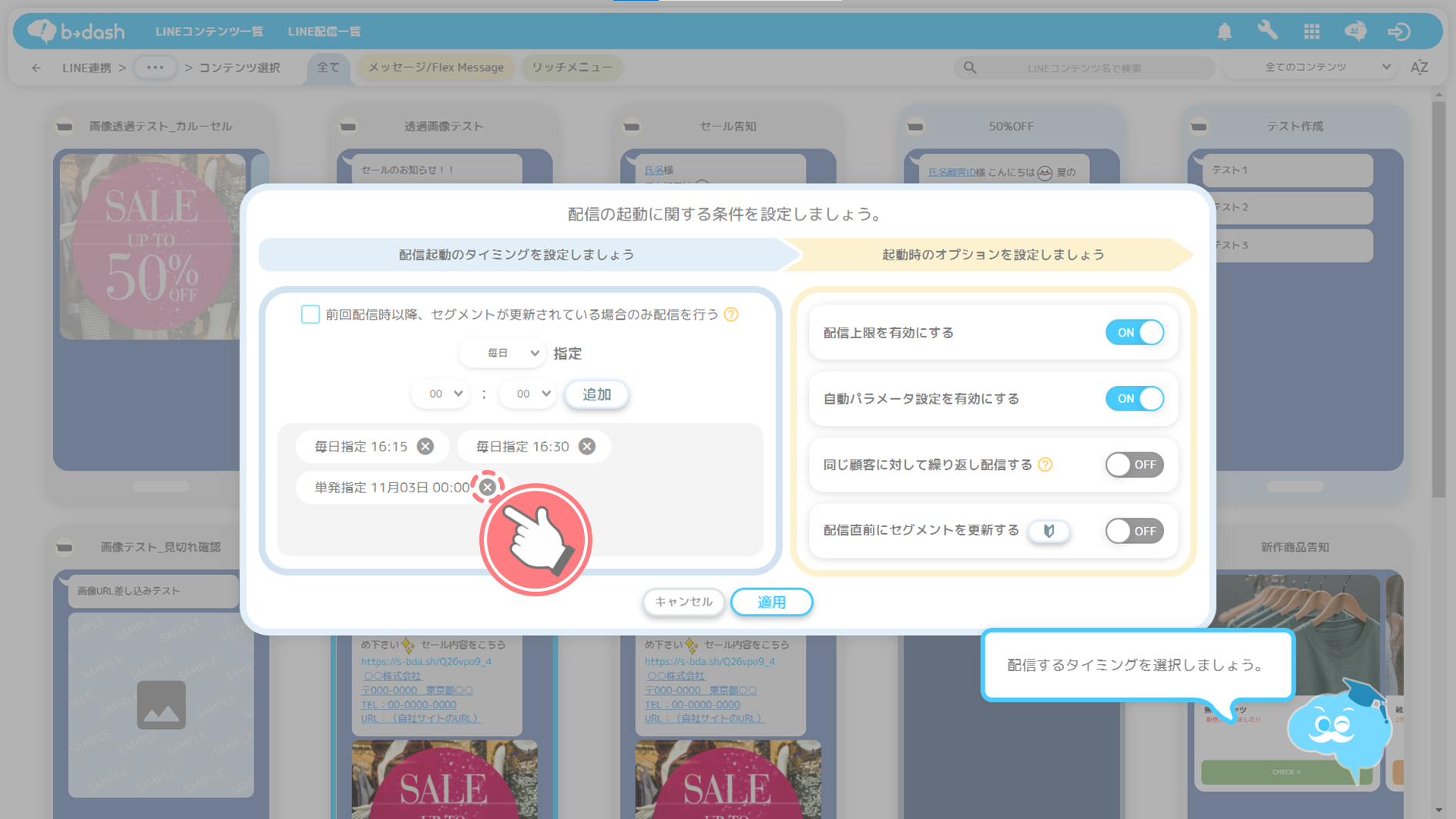Image resolution: width=1456 pixels, height=819 pixels.
Task: Open the hour dropdown
Action: pyautogui.click(x=441, y=394)
